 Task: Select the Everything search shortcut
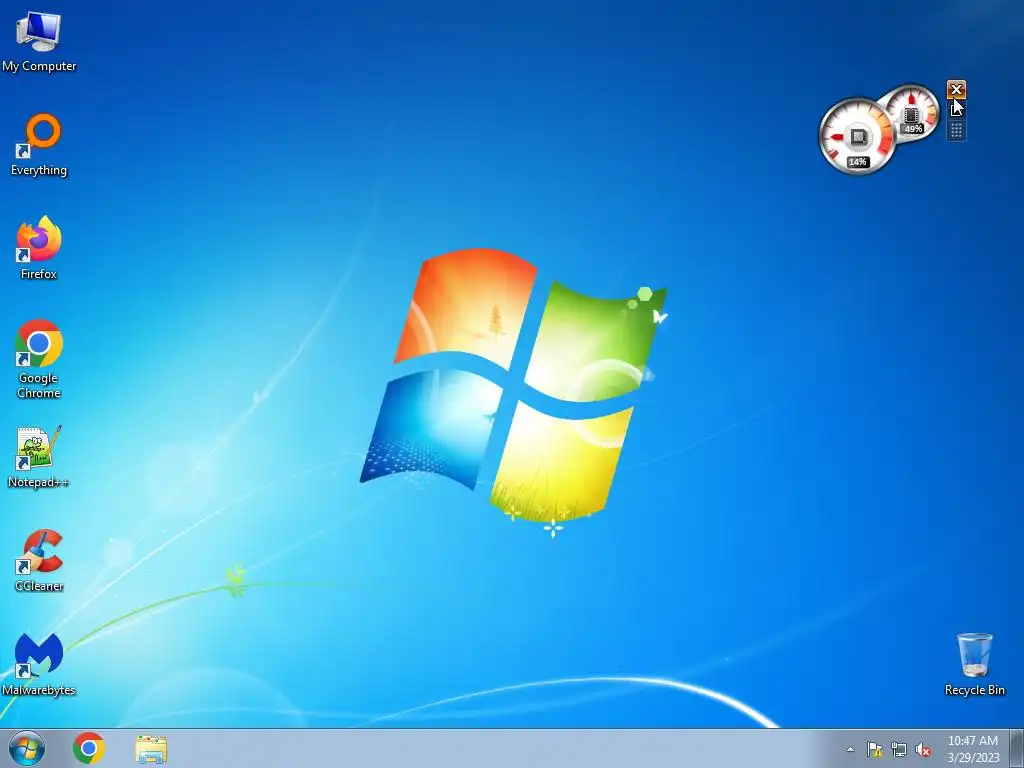click(39, 145)
